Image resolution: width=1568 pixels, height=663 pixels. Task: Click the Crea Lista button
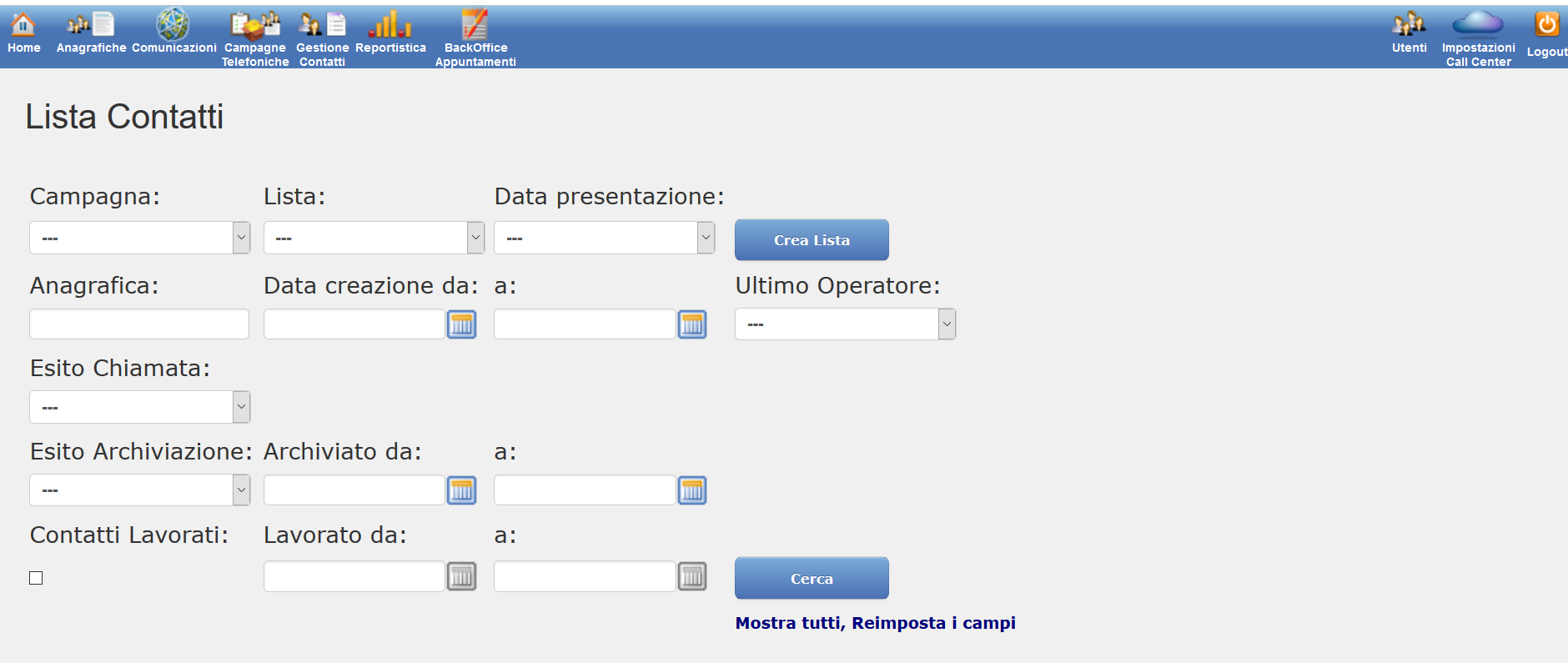pyautogui.click(x=812, y=240)
